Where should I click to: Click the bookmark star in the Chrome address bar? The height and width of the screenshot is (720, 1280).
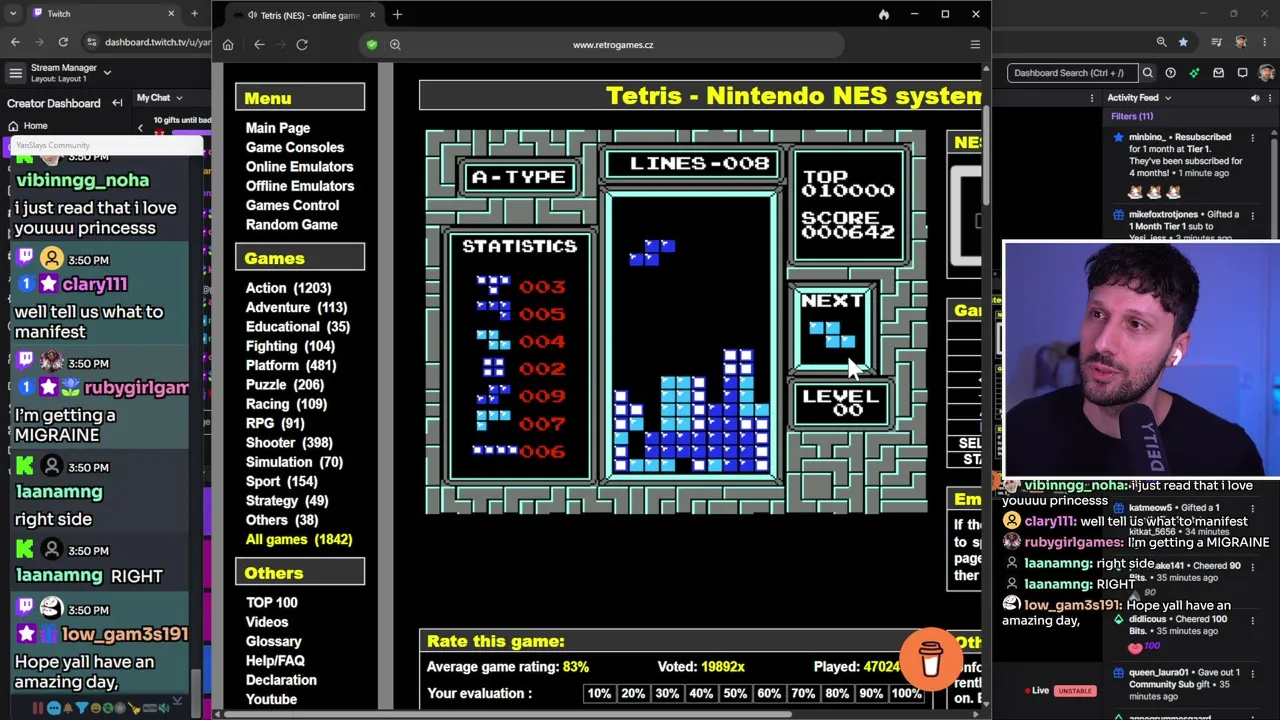pos(1183,42)
